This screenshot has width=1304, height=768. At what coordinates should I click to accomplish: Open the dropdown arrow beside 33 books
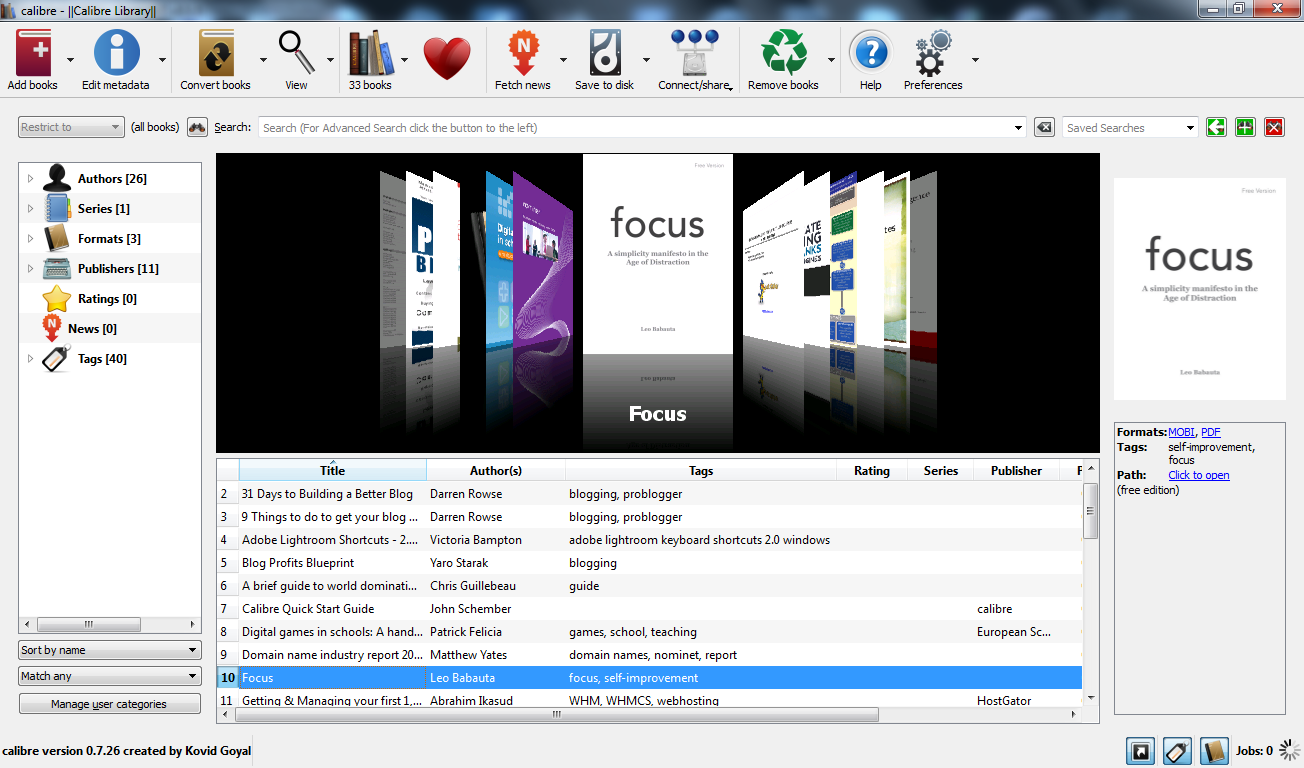tap(404, 60)
